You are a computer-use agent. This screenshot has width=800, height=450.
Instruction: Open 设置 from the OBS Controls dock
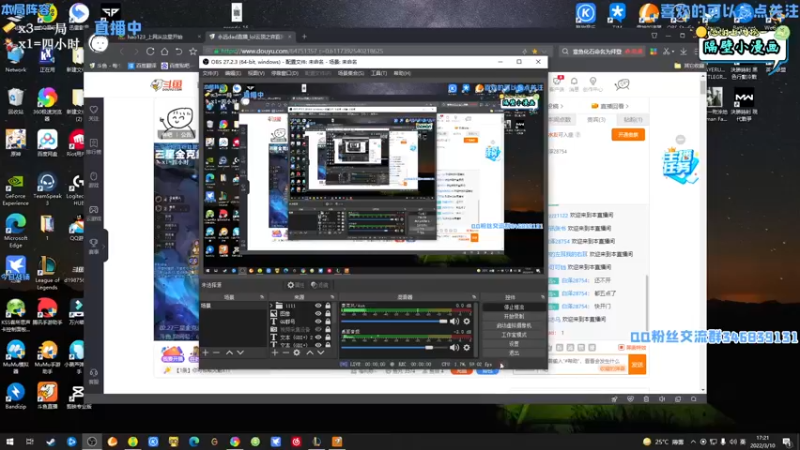(514, 344)
